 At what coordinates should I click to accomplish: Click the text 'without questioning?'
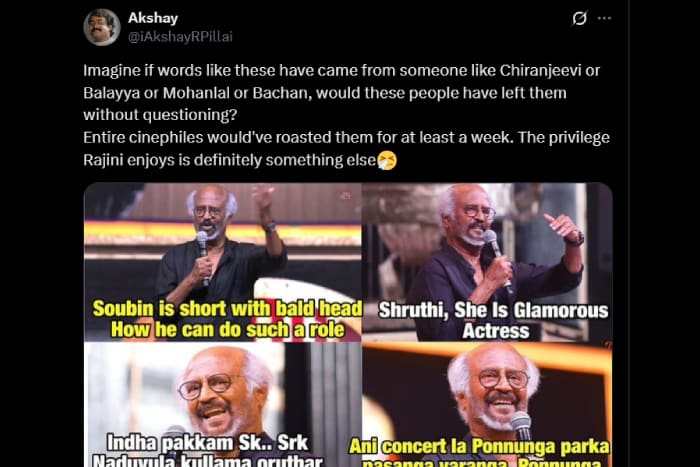click(x=160, y=115)
